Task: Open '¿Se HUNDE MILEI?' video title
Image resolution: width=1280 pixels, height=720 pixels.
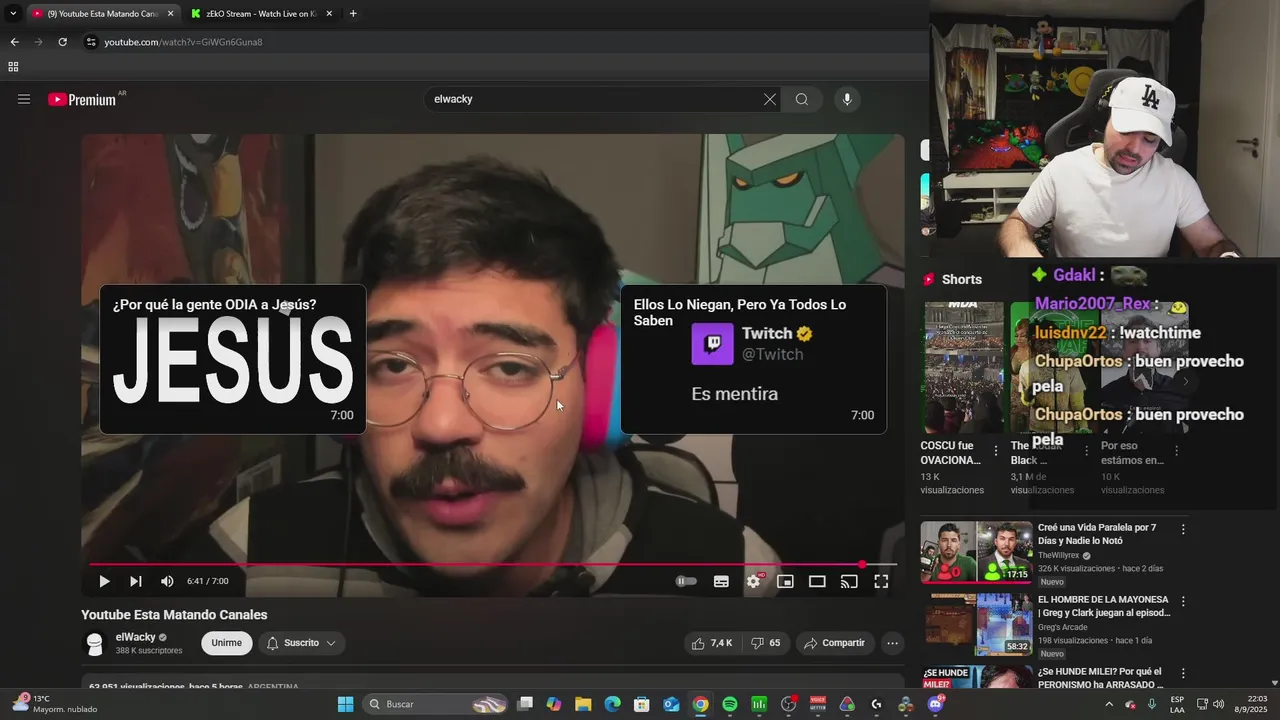Action: click(x=1100, y=678)
